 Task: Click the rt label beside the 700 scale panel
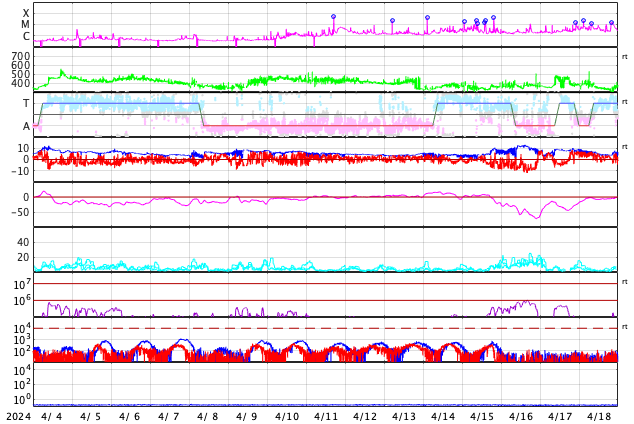click(x=625, y=57)
